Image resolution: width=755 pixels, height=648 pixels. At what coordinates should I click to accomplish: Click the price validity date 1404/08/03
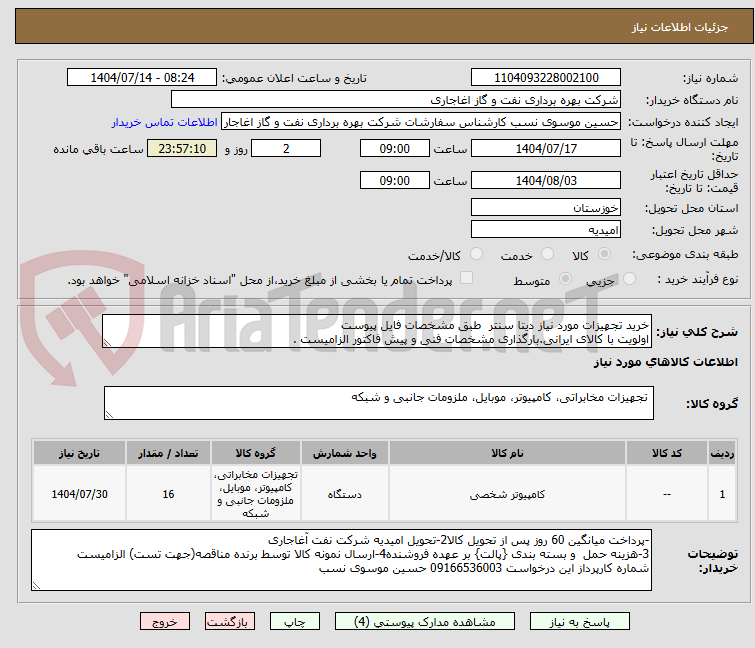(546, 181)
